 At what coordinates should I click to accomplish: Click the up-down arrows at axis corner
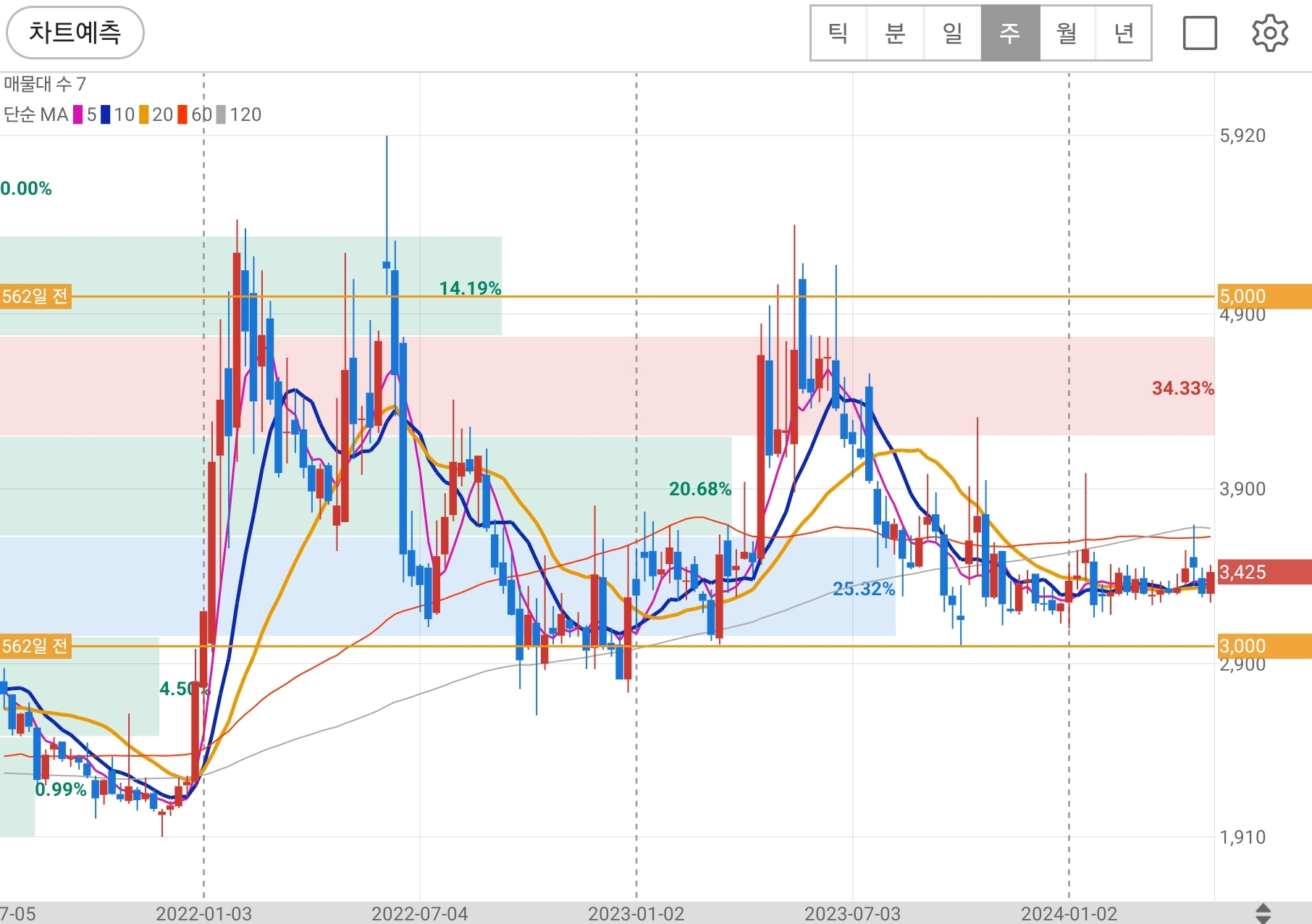point(1263,913)
